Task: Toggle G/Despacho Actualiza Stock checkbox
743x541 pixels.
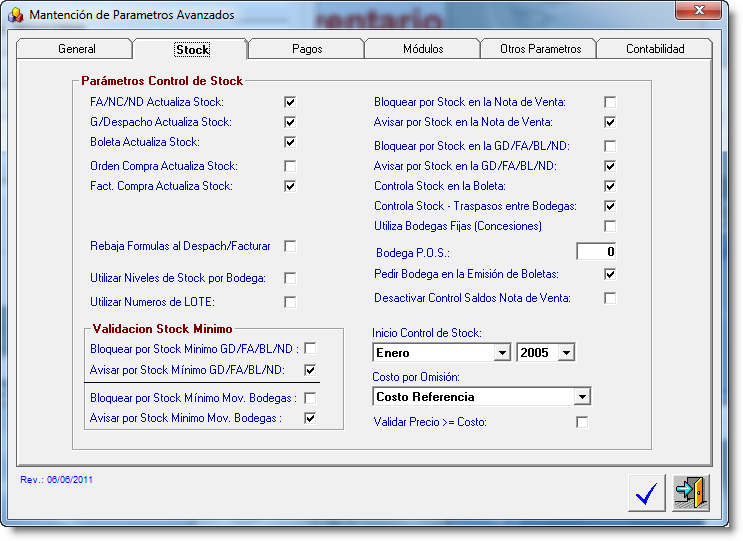Action: (290, 122)
